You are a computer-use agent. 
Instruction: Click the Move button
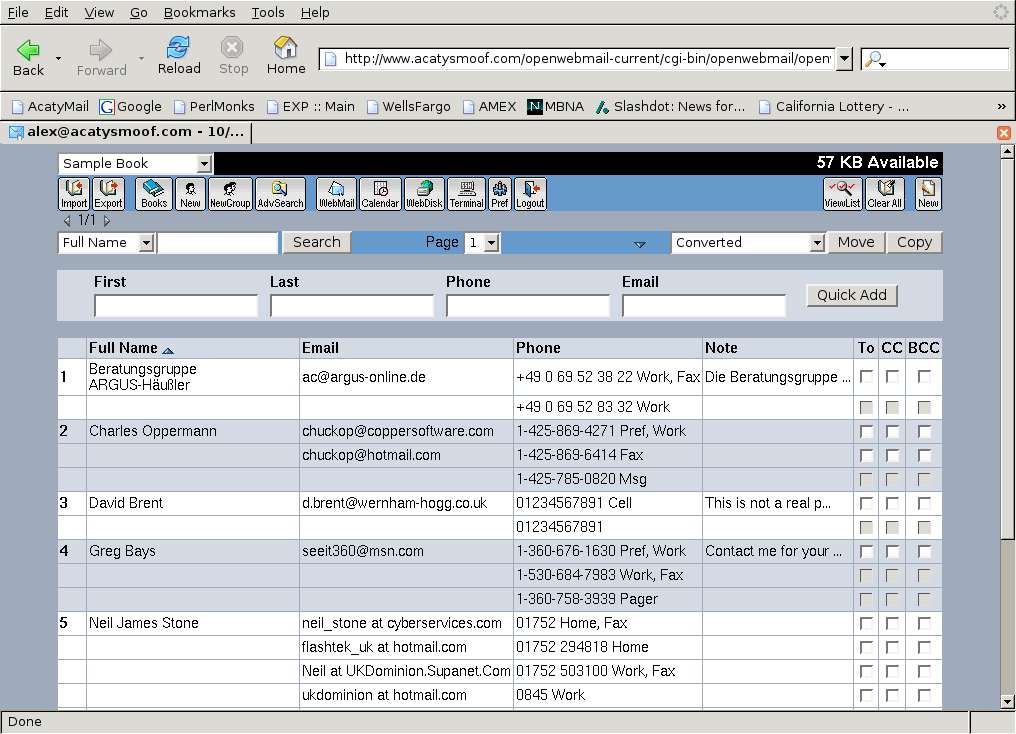point(856,242)
